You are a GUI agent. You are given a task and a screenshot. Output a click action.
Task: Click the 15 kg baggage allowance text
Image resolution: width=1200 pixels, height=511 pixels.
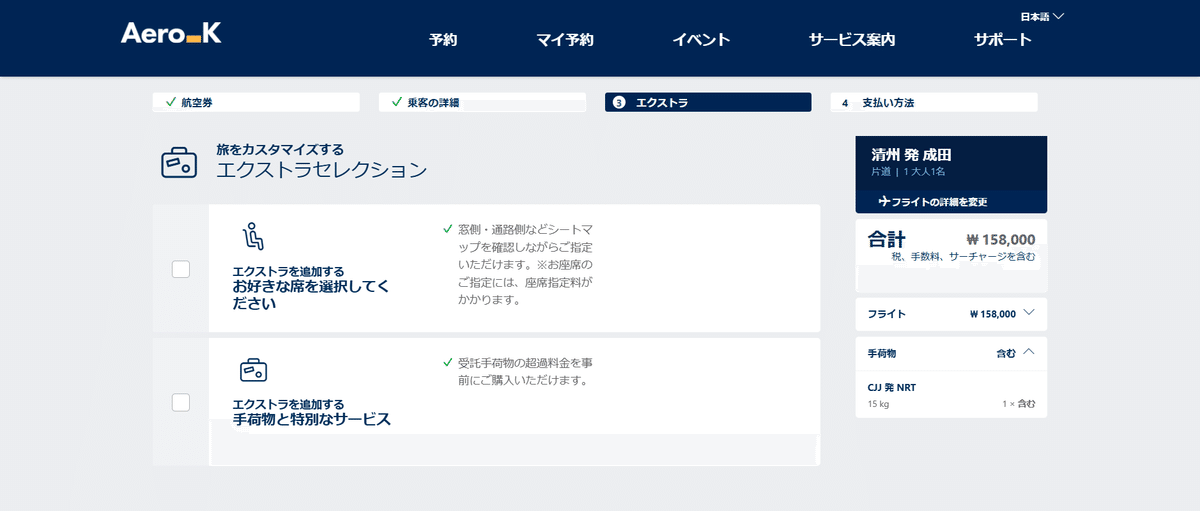[878, 404]
